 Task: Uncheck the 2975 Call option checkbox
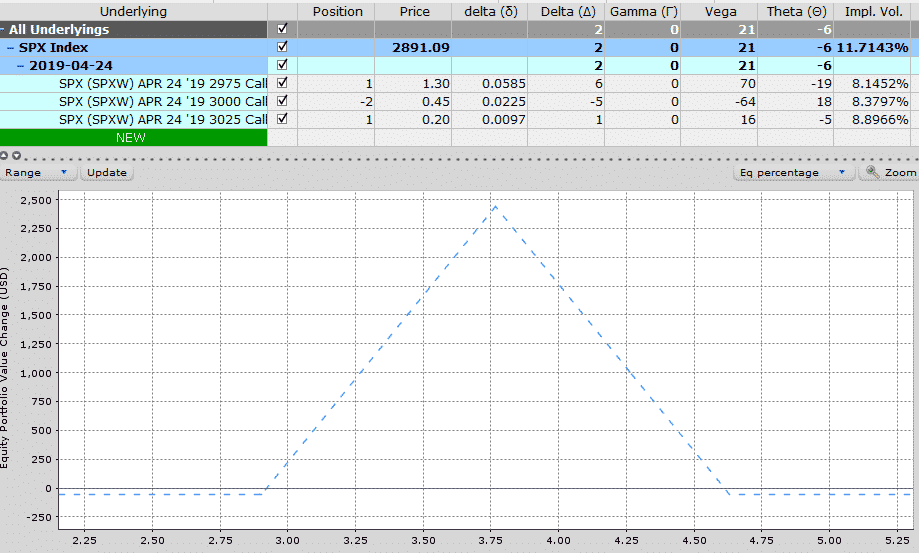pos(282,83)
